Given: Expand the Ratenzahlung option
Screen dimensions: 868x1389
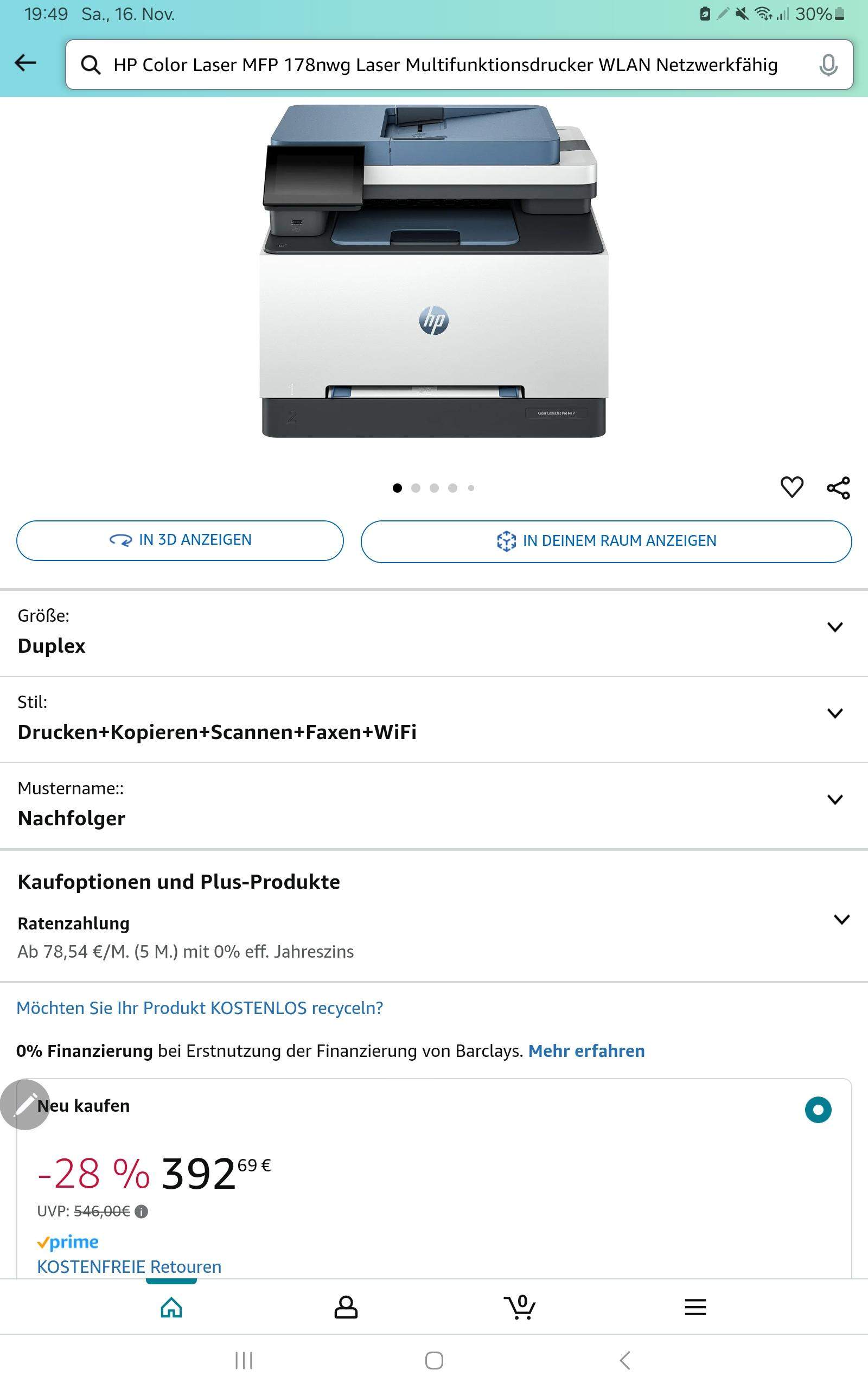Looking at the screenshot, I should click(x=434, y=936).
